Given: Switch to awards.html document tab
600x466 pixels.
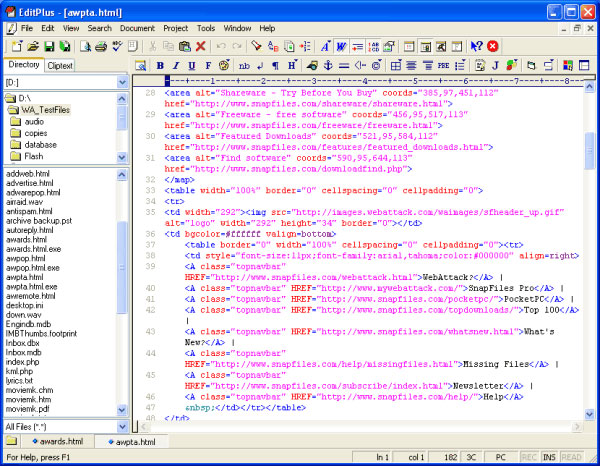Looking at the screenshot, I should 57,442.
